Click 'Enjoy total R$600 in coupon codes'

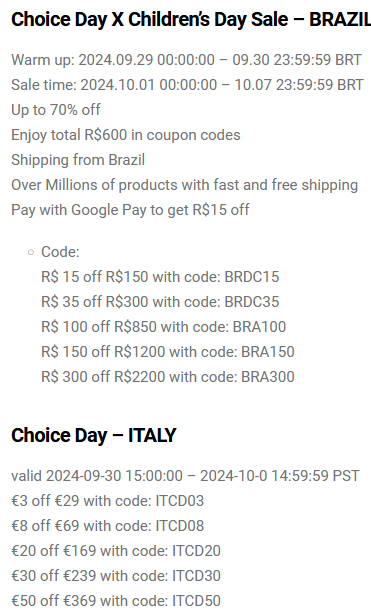point(126,135)
